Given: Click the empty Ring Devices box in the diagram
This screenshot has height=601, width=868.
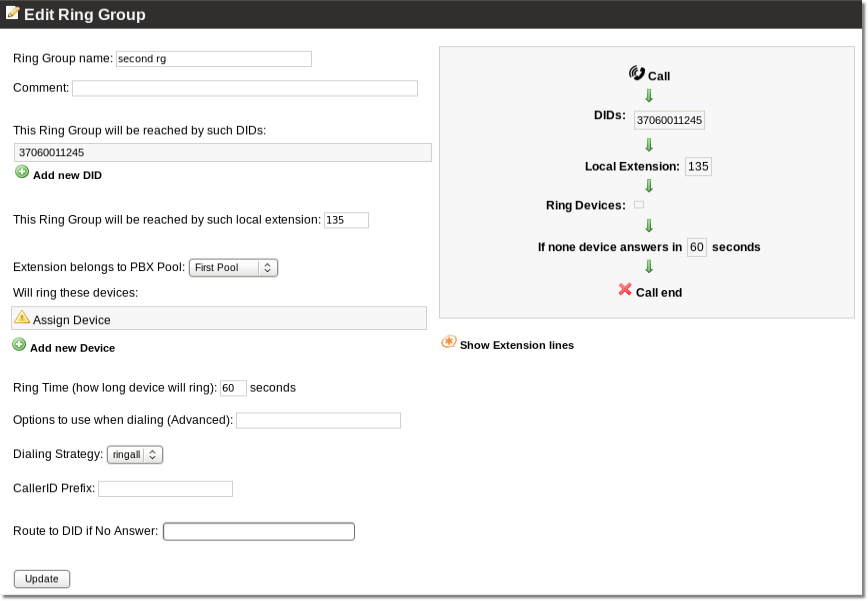Looking at the screenshot, I should [639, 205].
